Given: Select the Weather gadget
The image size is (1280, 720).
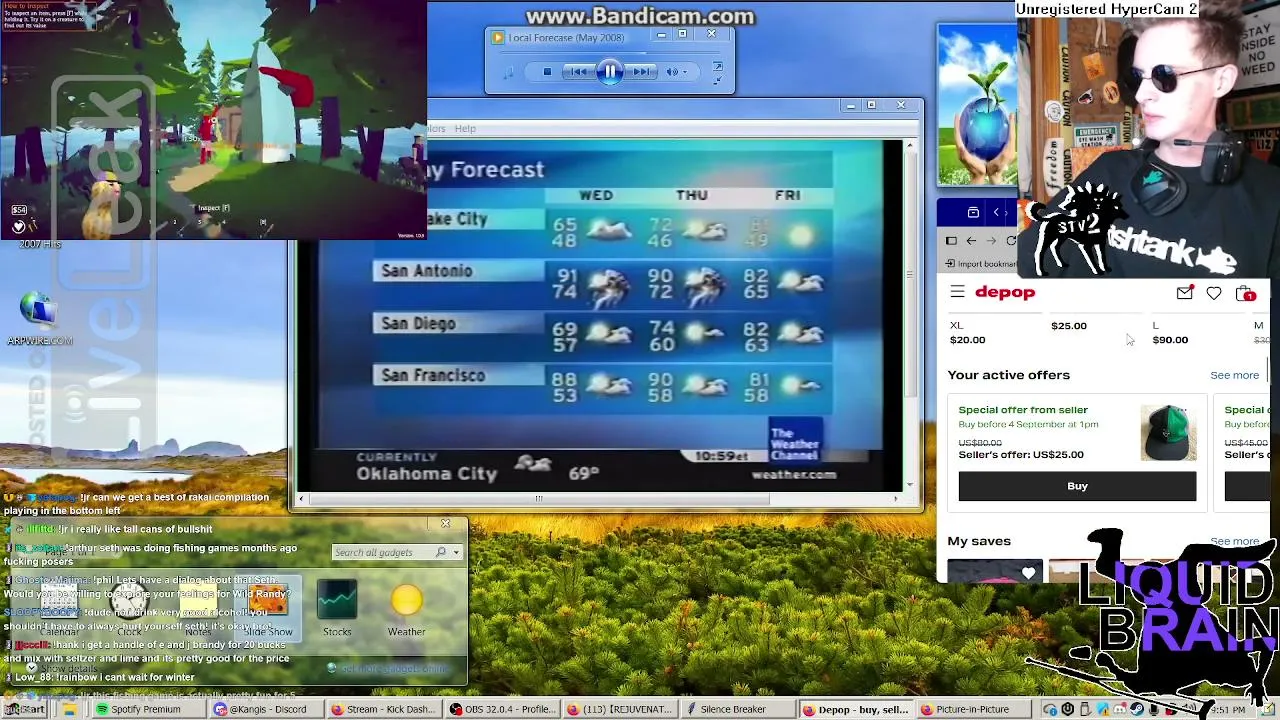Looking at the screenshot, I should click(406, 608).
